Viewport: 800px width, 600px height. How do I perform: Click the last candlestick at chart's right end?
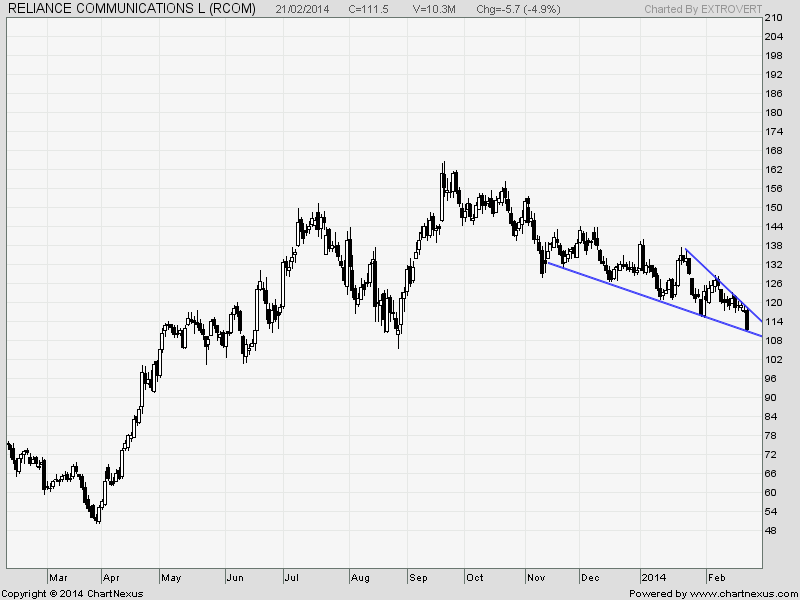click(748, 321)
